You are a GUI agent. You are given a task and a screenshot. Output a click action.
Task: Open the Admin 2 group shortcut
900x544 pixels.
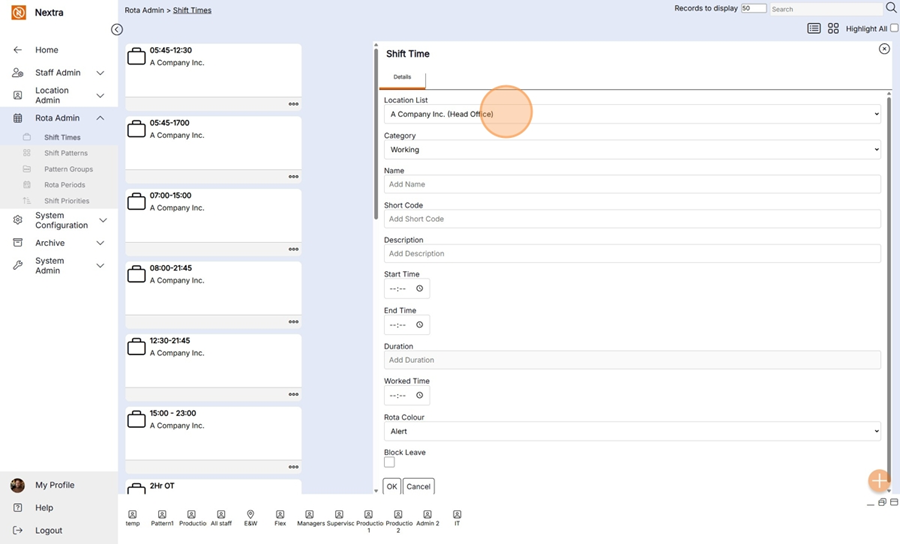(x=427, y=518)
